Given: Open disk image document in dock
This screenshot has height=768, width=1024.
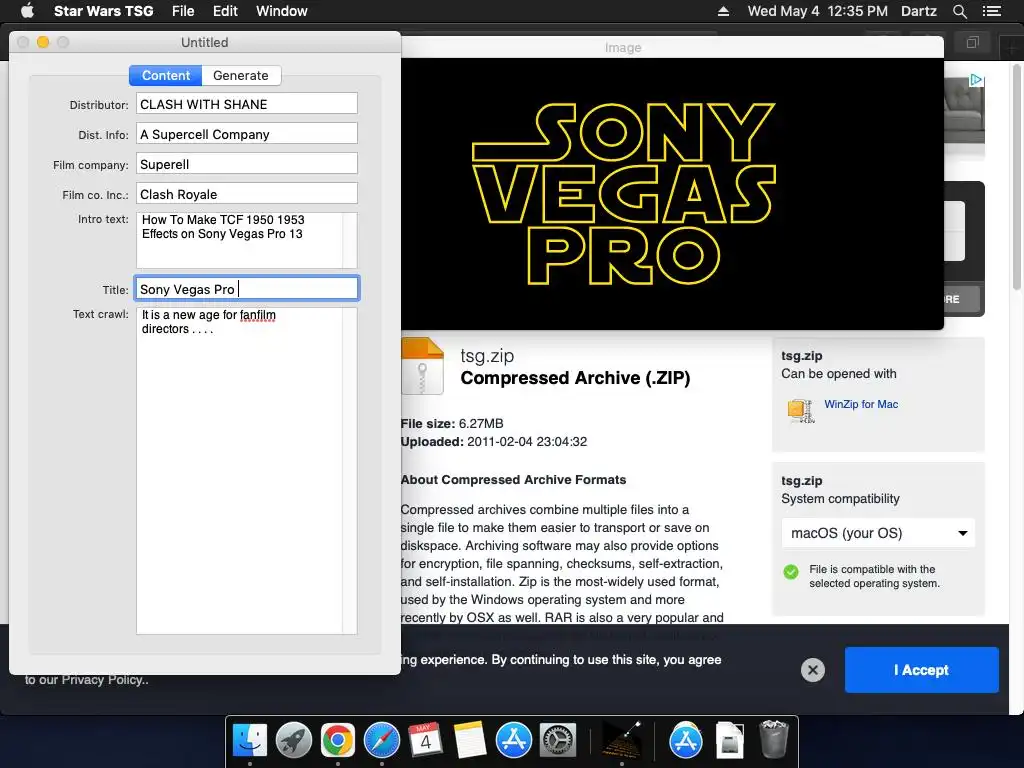Looking at the screenshot, I should [729, 741].
